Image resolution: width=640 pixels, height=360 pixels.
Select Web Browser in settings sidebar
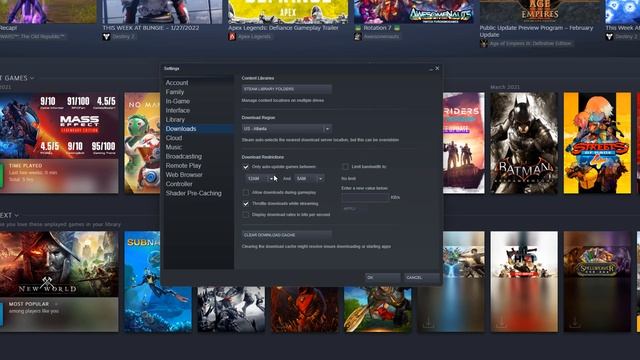click(184, 175)
